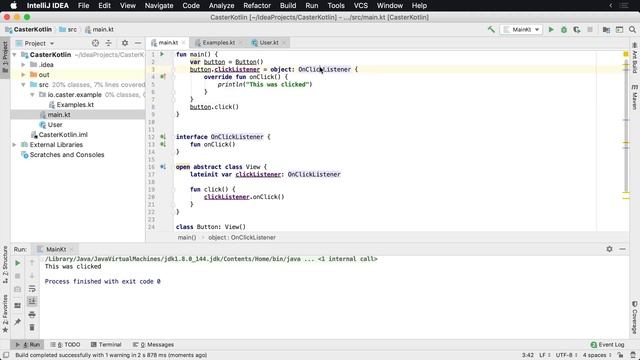Open the File menu
Image resolution: width=640 pixels, height=360 pixels.
coord(83,5)
